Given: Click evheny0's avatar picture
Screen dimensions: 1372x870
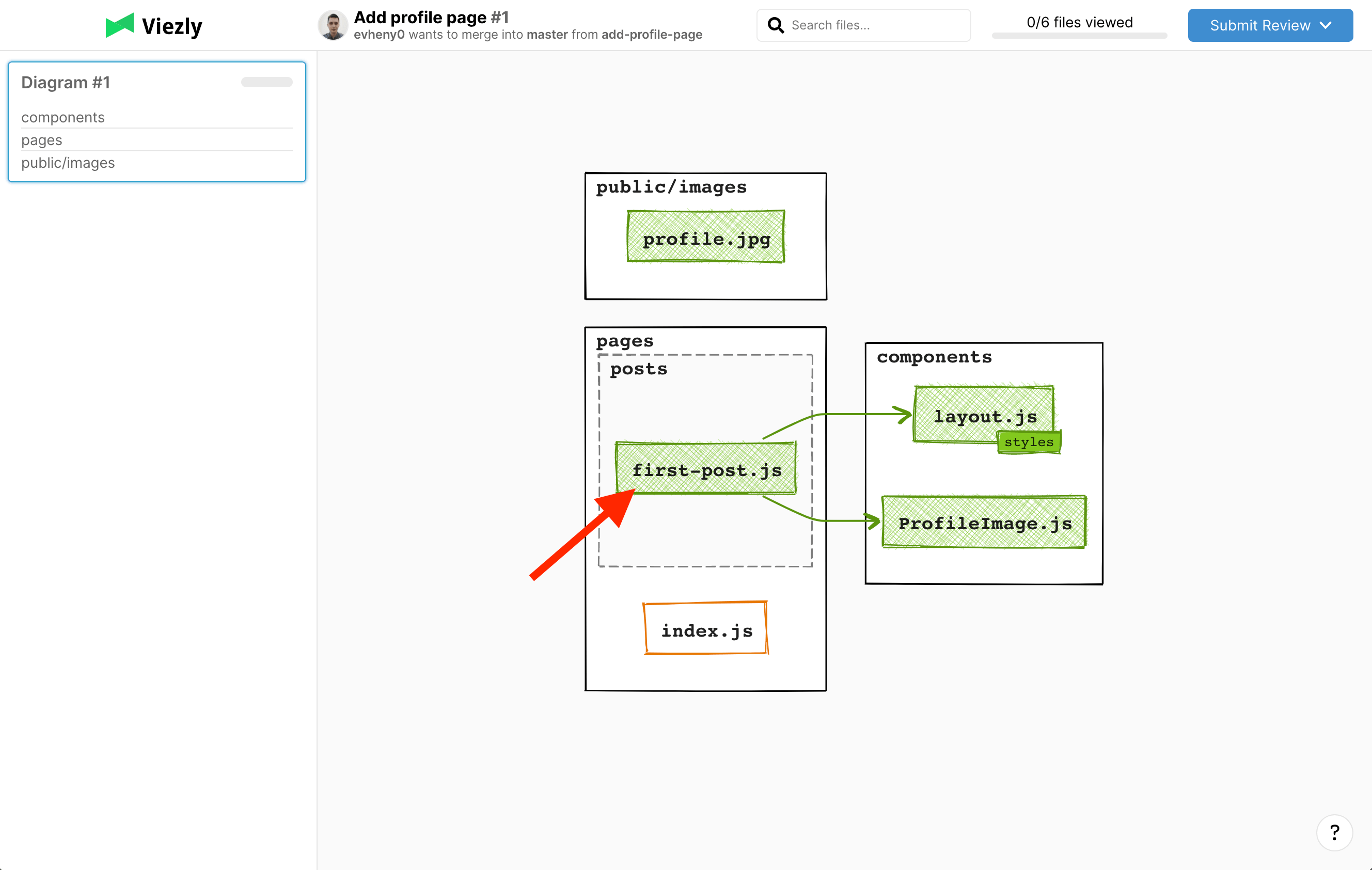Looking at the screenshot, I should click(x=333, y=26).
